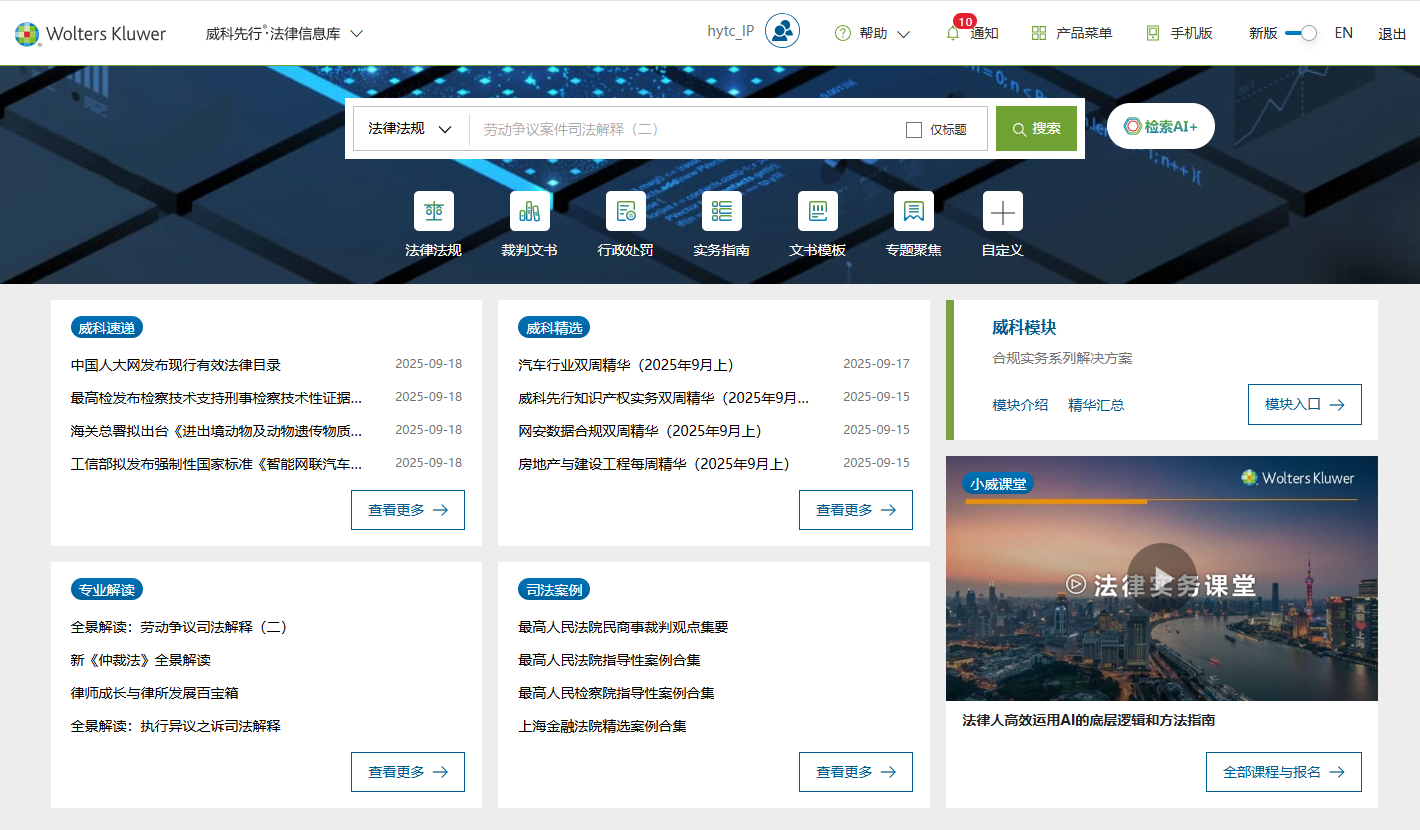Screen dimensions: 1420x830
Task: Expand the 威科先行 法律信息库 dropdown
Action: [x=284, y=33]
